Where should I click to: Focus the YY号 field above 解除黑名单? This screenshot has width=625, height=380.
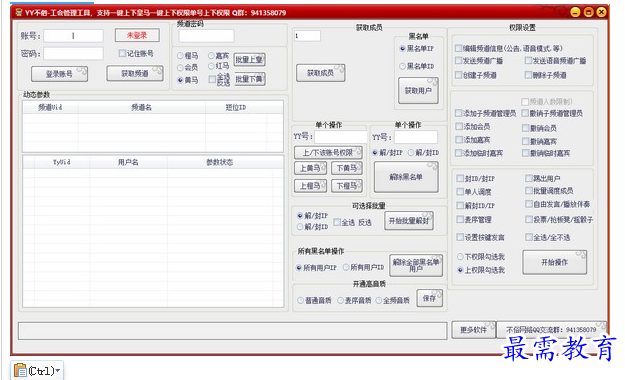click(416, 137)
